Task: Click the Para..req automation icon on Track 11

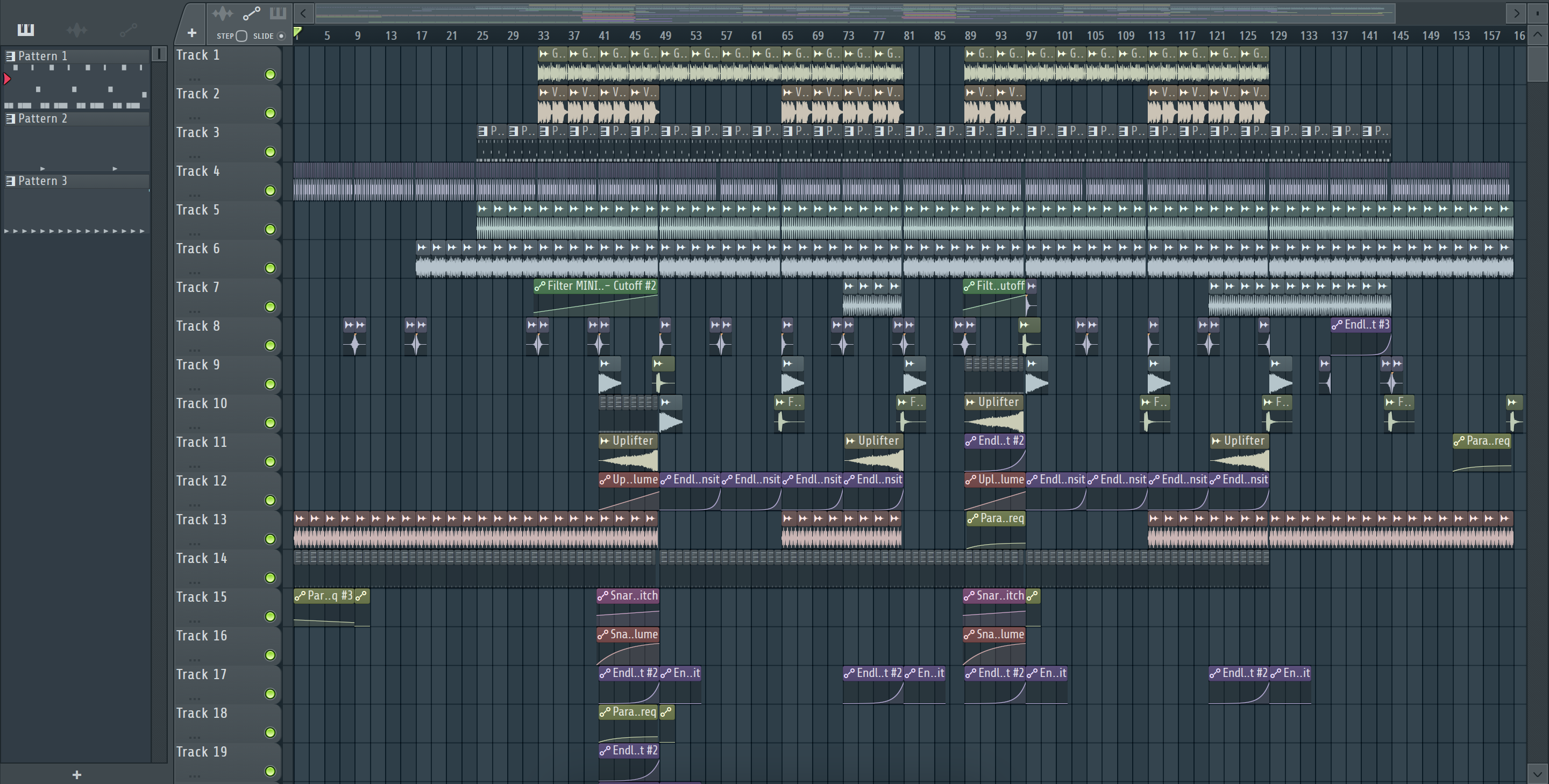Action: pos(1459,441)
